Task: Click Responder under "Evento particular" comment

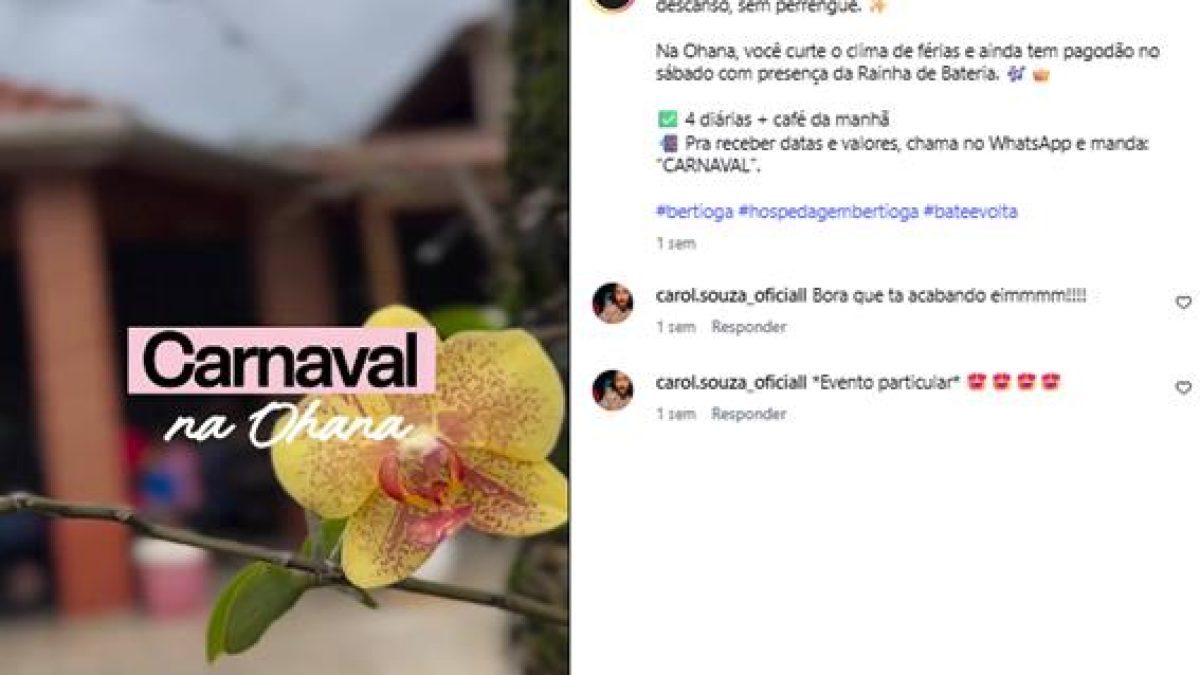Action: (749, 414)
